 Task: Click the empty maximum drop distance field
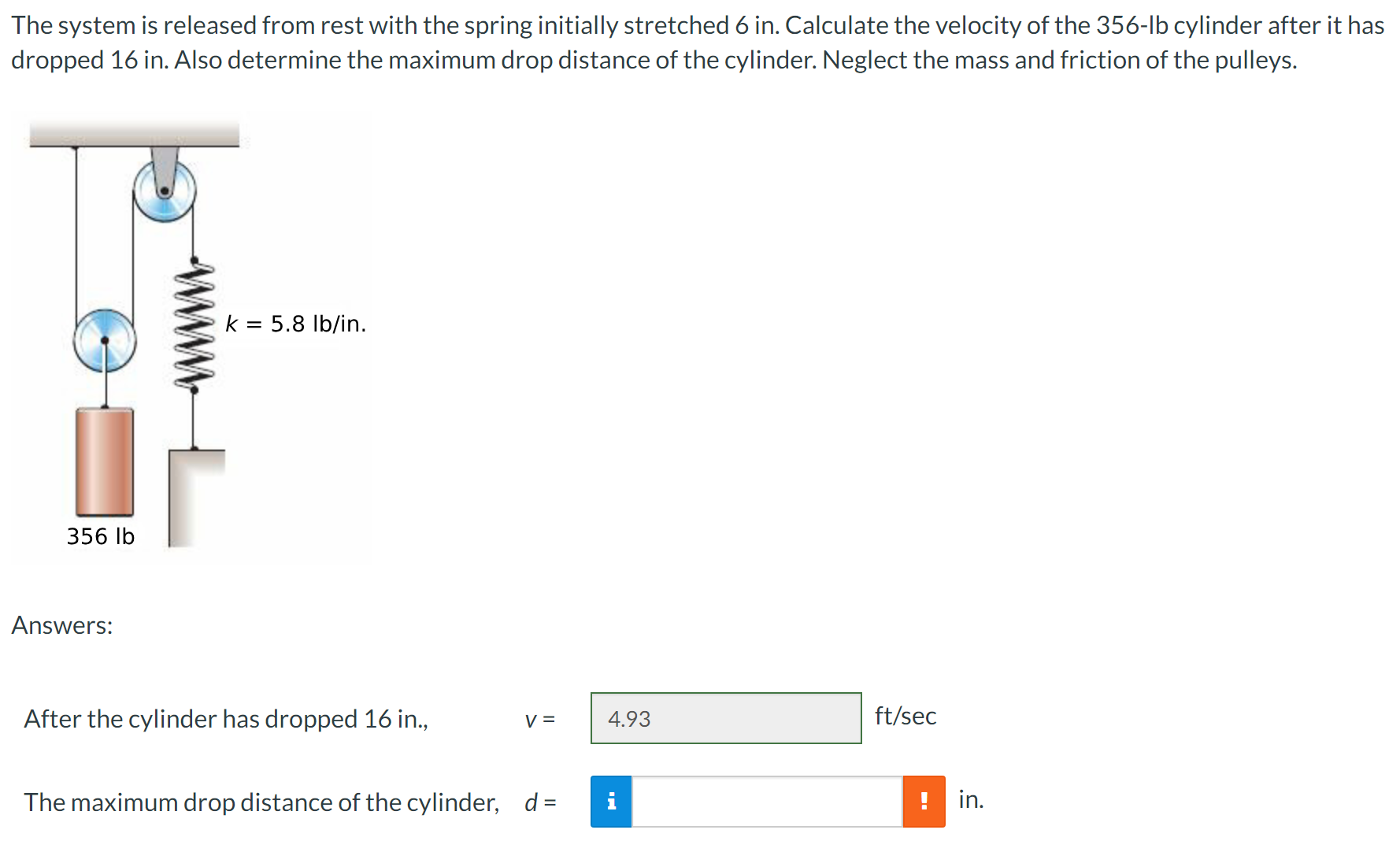pos(767,802)
